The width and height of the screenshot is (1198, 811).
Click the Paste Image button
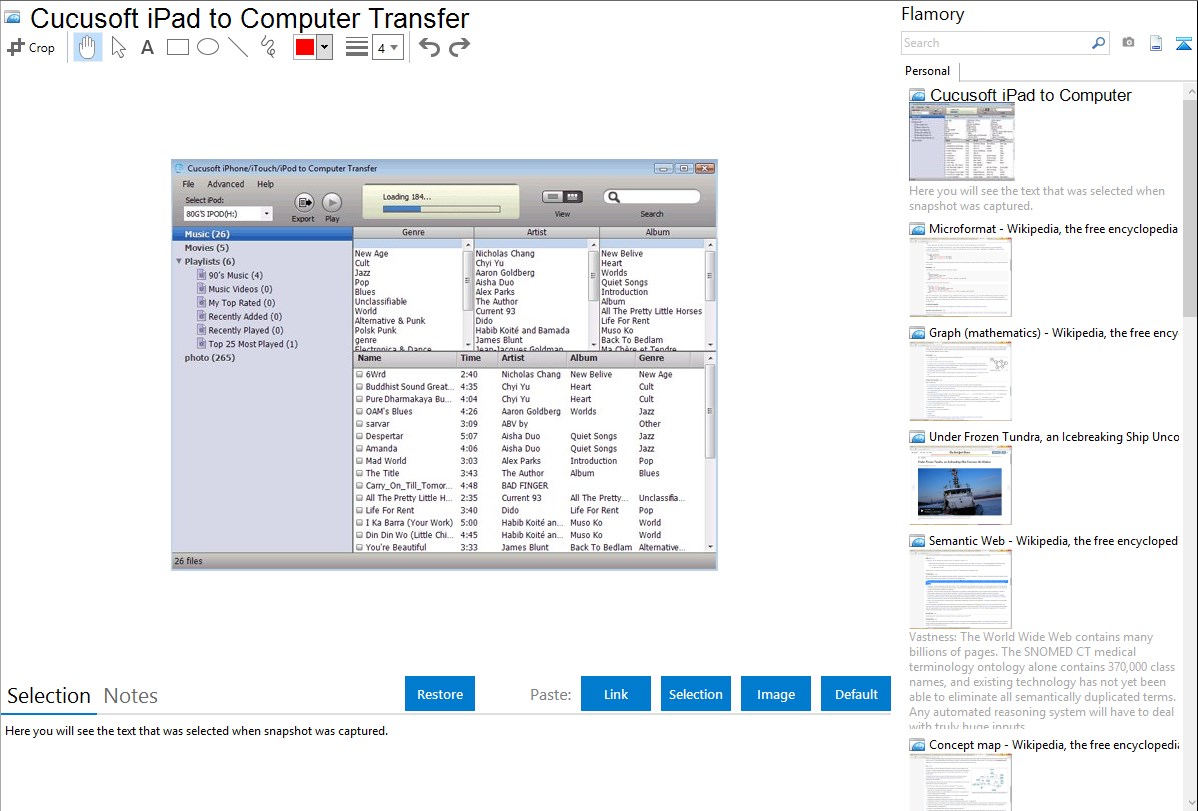pyautogui.click(x=776, y=694)
